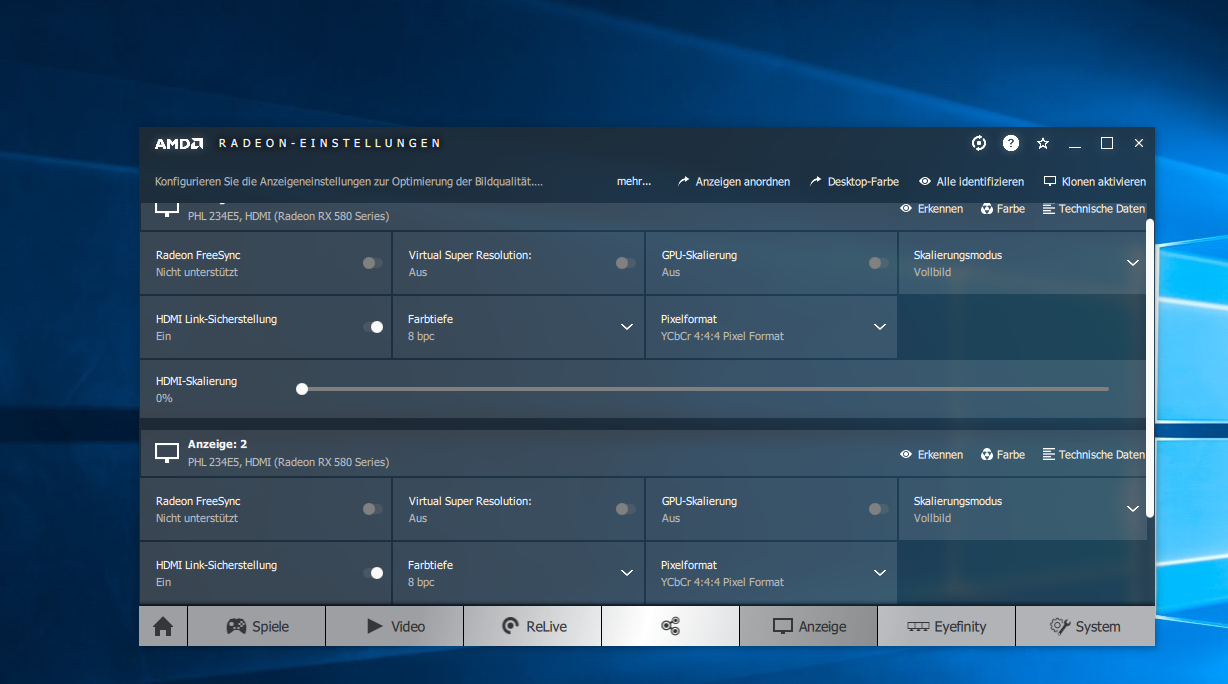Image resolution: width=1228 pixels, height=684 pixels.
Task: Switch to the Spiele tab
Action: point(256,626)
